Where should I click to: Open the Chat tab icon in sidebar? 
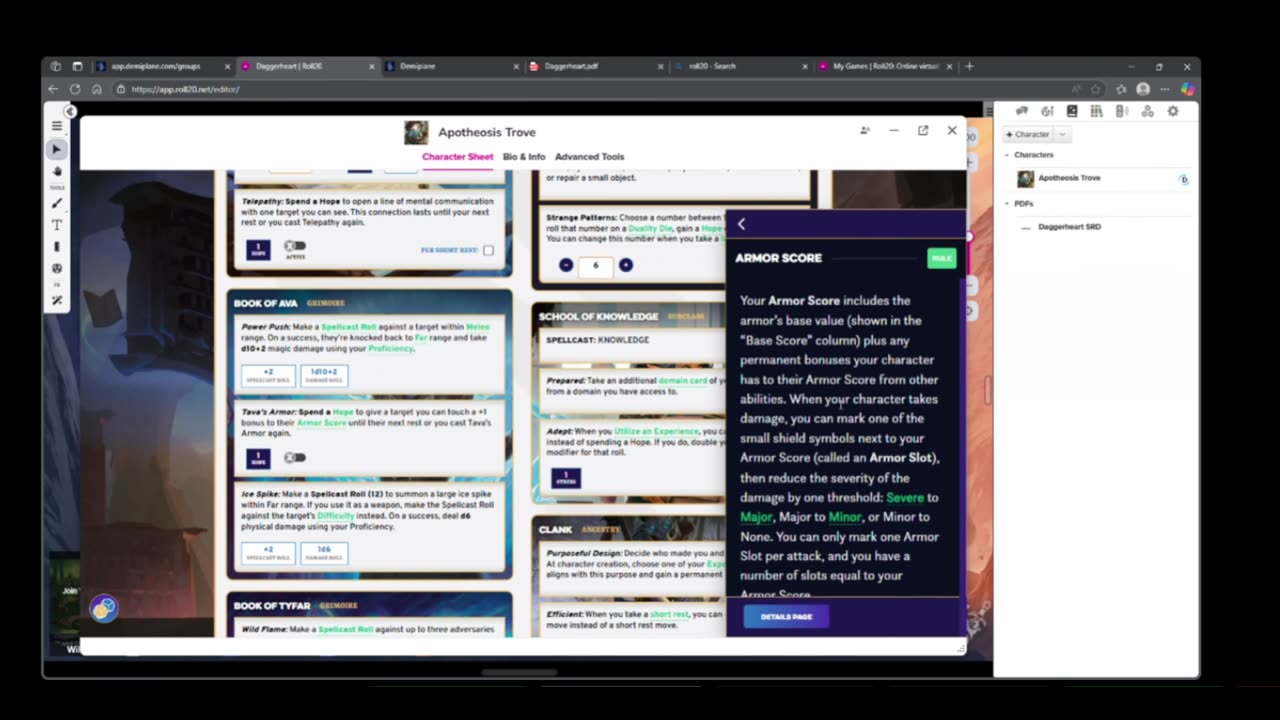coord(1022,111)
